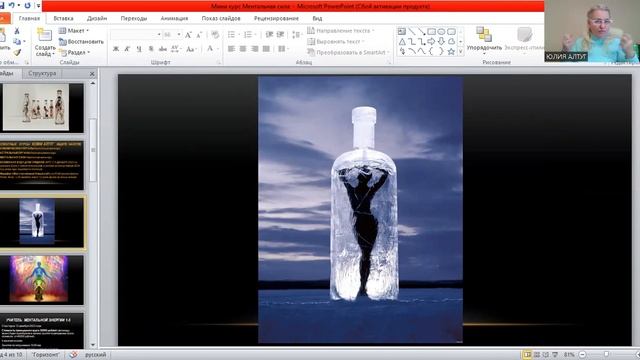Click the bullets list icon
Screen dimensions: 640x360
pyautogui.click(x=232, y=35)
